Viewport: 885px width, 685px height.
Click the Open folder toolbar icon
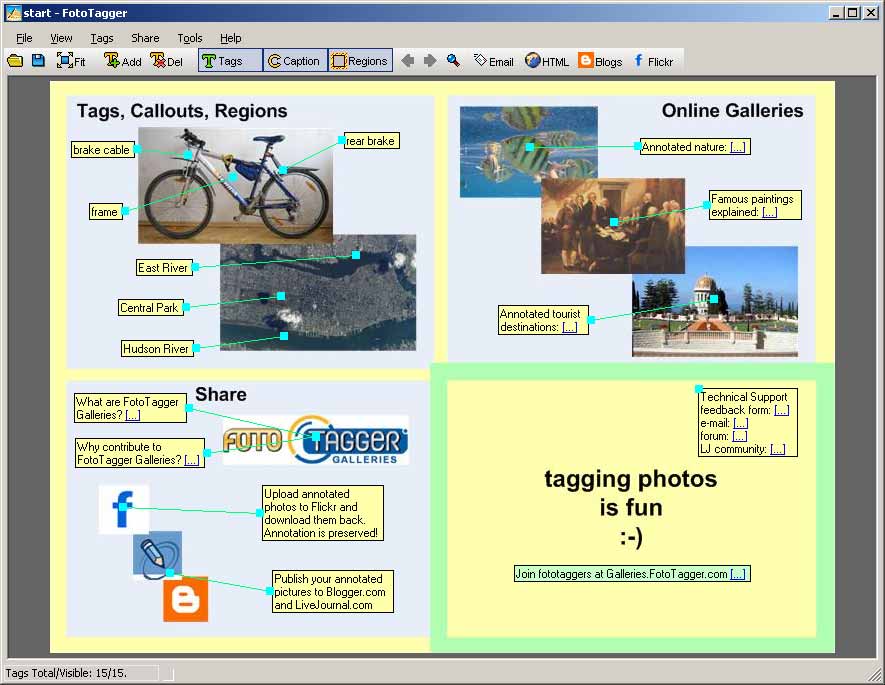[15, 61]
